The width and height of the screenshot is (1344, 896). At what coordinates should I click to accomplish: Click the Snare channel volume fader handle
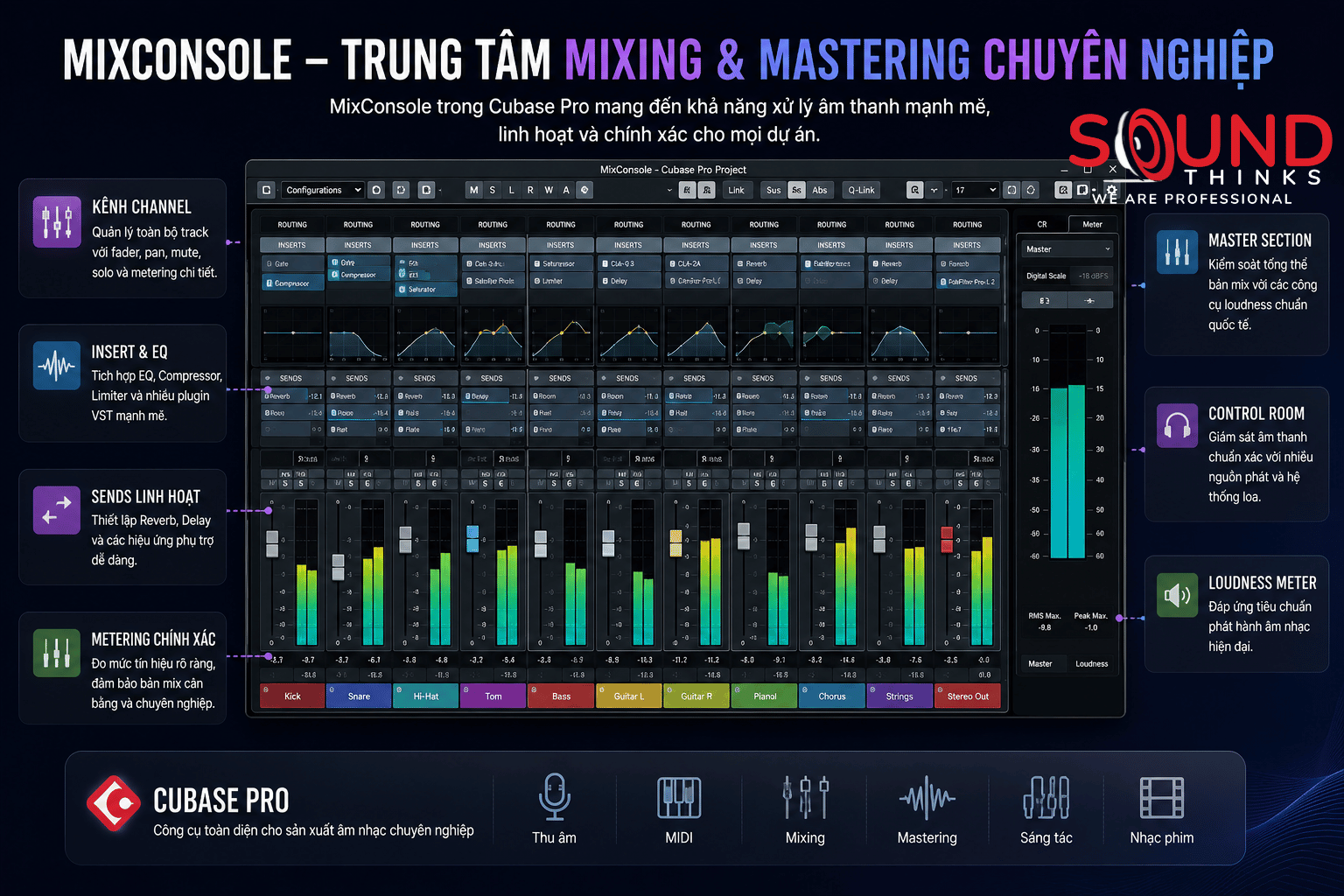(339, 567)
